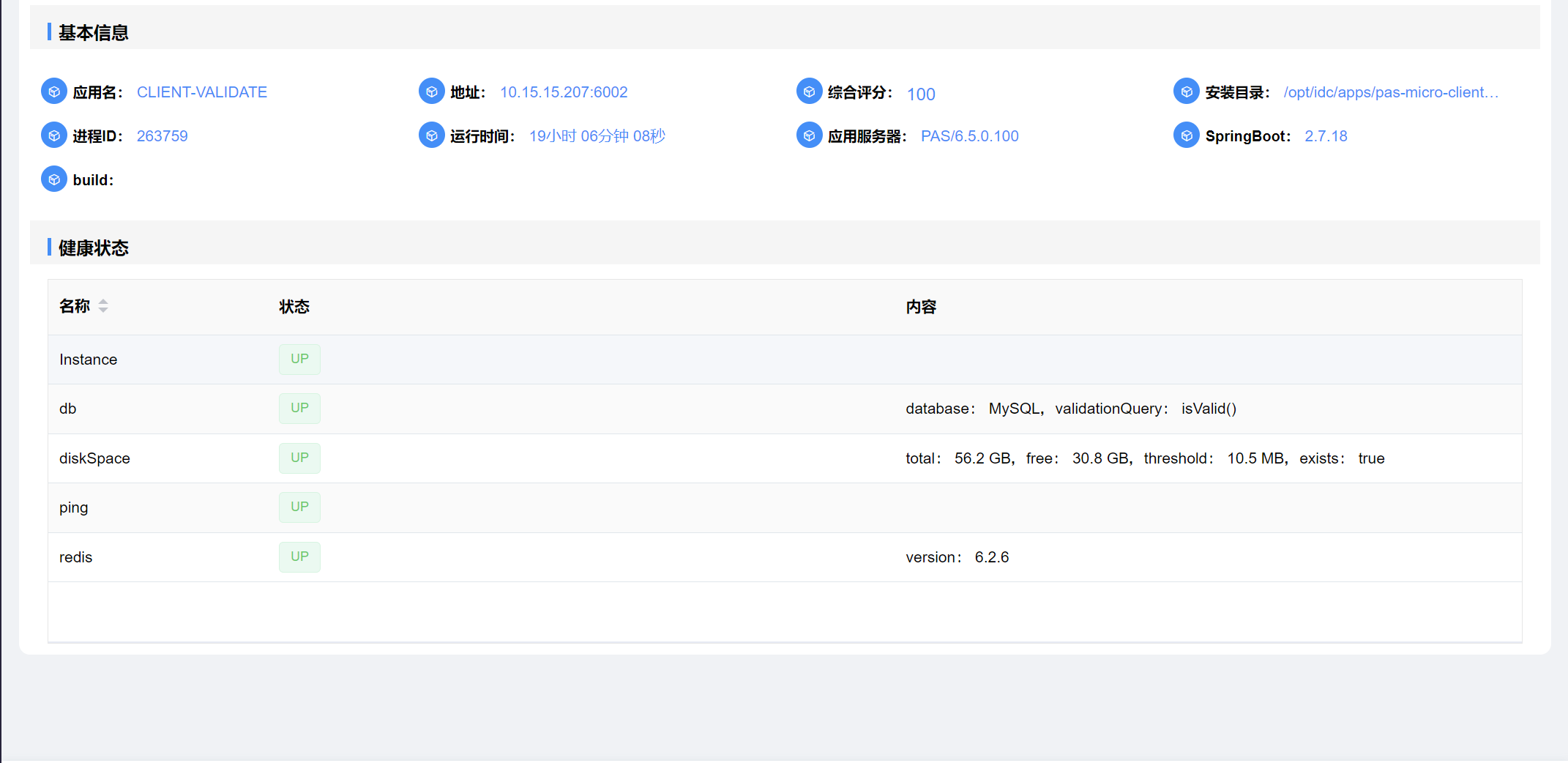Sort the table by 名称 column

click(102, 306)
